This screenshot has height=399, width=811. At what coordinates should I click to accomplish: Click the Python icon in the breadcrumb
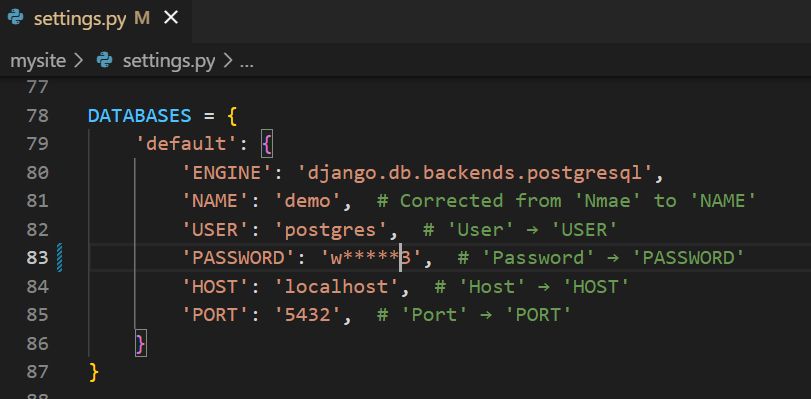(x=104, y=61)
